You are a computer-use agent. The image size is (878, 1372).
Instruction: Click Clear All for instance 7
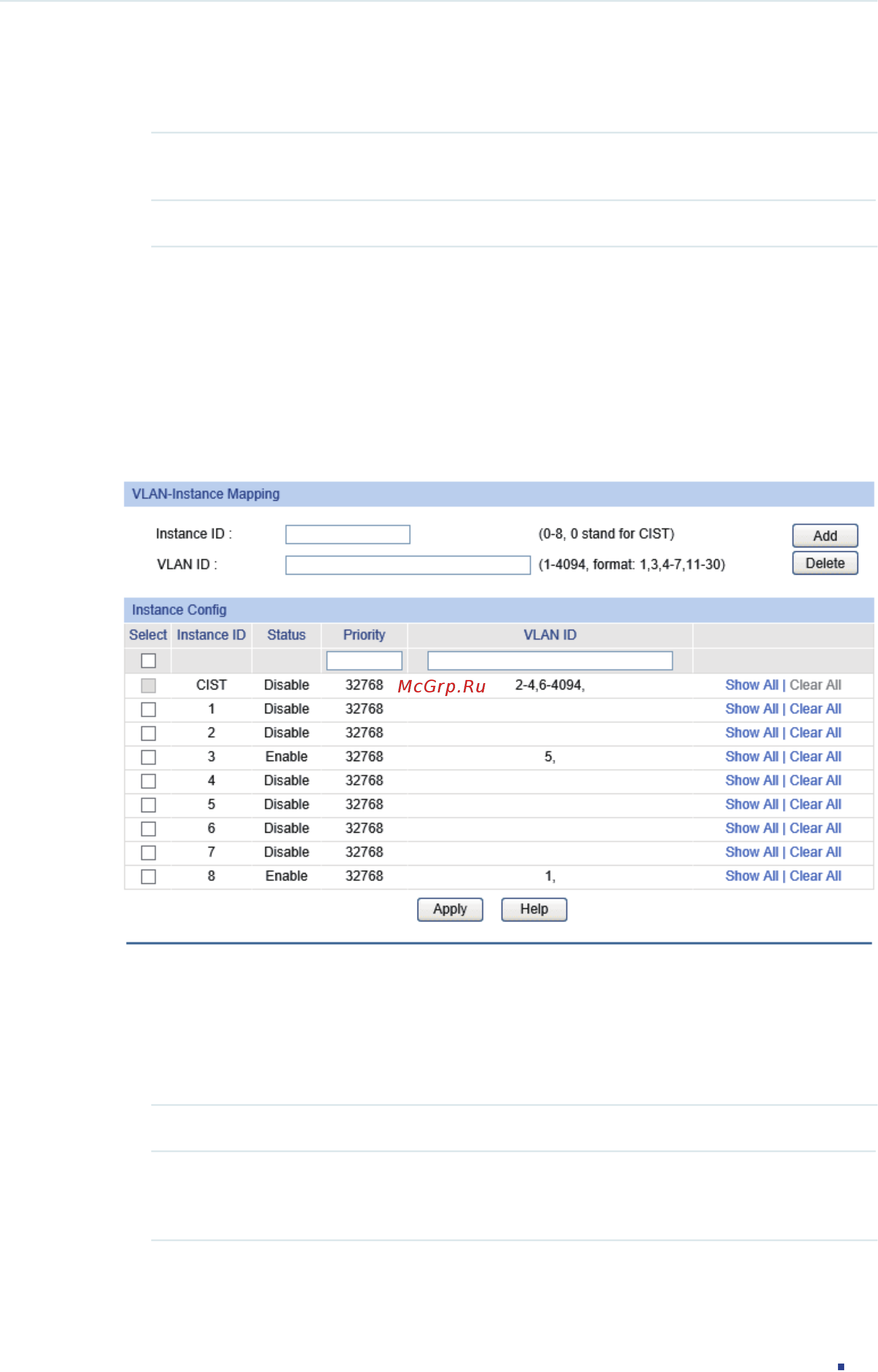tap(815, 853)
